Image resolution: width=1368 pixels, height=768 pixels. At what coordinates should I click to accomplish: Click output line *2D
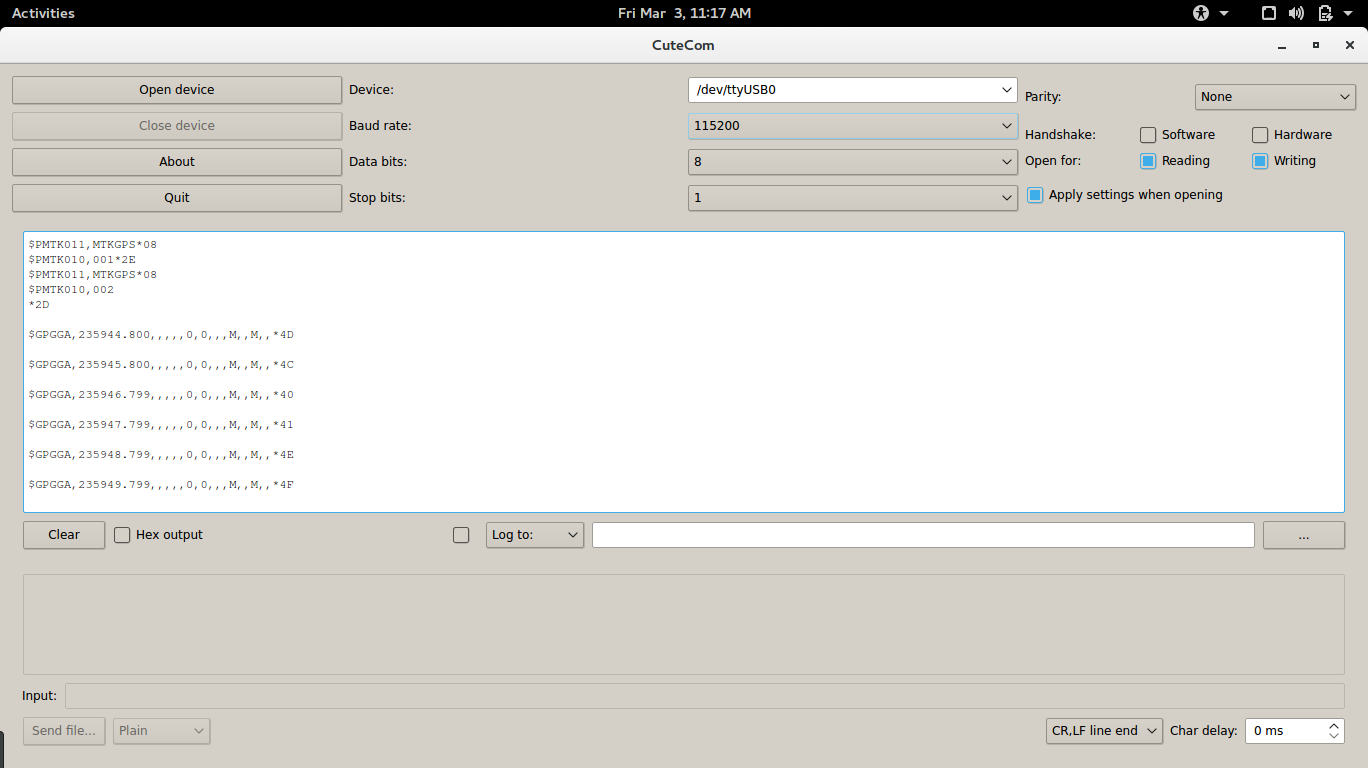tap(39, 304)
